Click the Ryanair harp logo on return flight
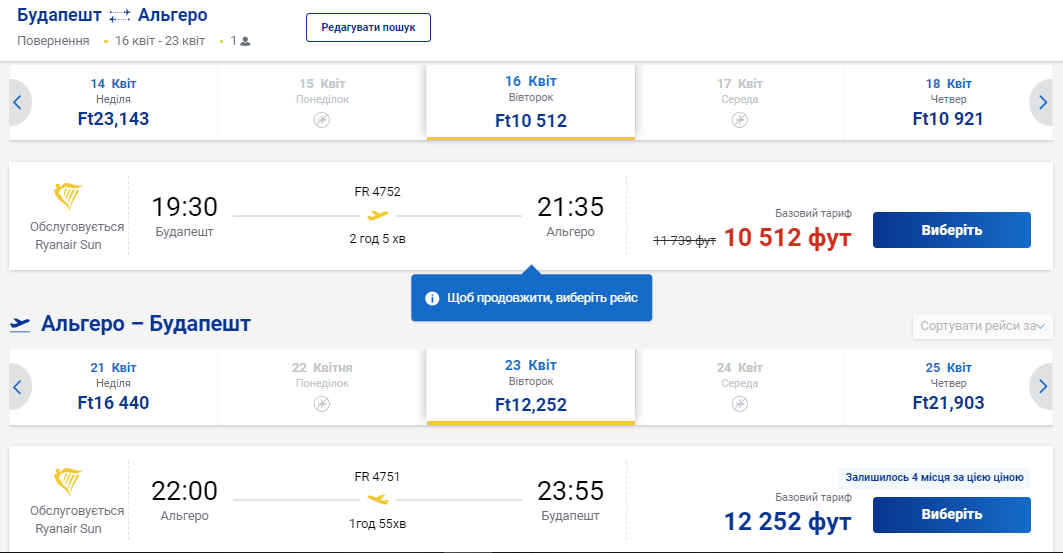 coord(68,481)
